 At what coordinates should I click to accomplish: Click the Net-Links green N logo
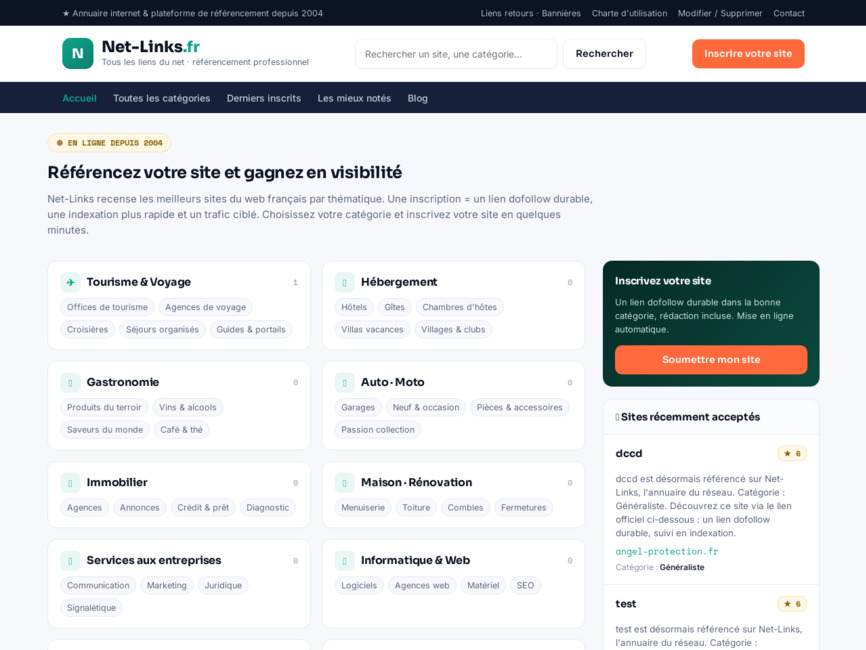(78, 54)
